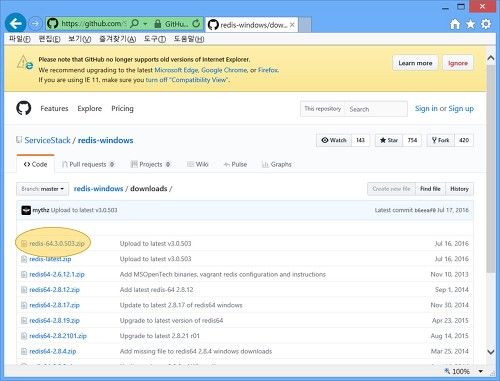This screenshot has width=500, height=381.
Task: Switch to the Projects tab
Action: pos(151,164)
